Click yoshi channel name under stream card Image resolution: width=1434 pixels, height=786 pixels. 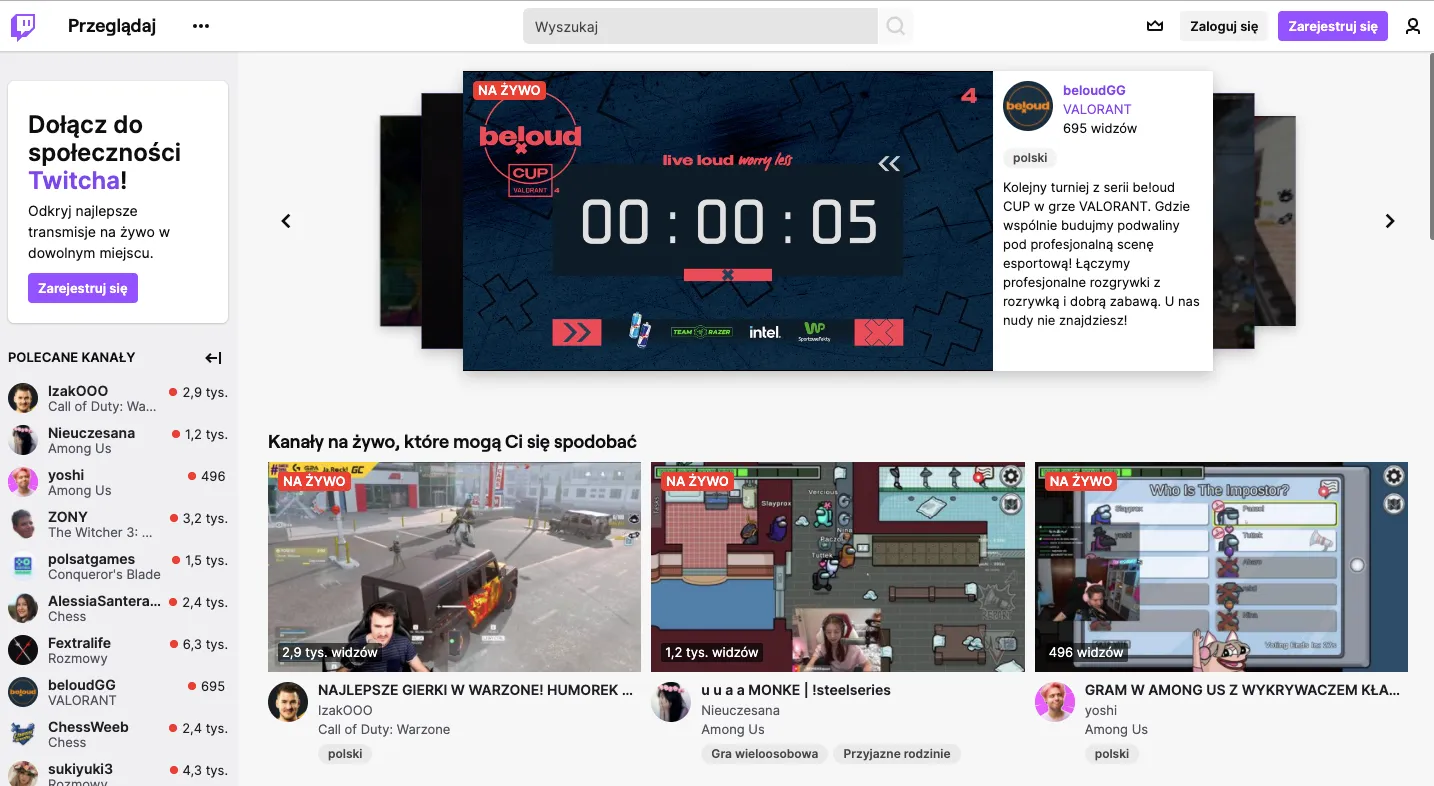coord(1101,710)
